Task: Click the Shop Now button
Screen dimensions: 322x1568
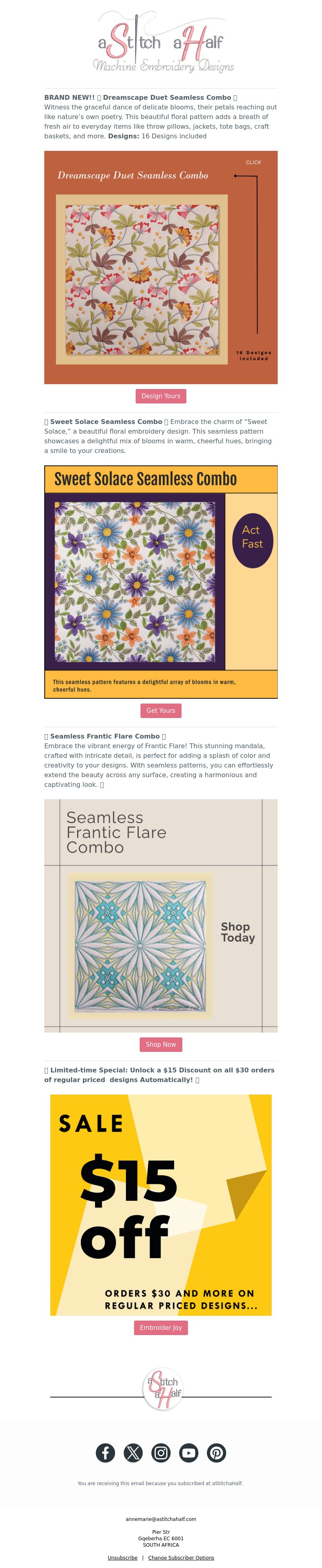Action: 161,1045
